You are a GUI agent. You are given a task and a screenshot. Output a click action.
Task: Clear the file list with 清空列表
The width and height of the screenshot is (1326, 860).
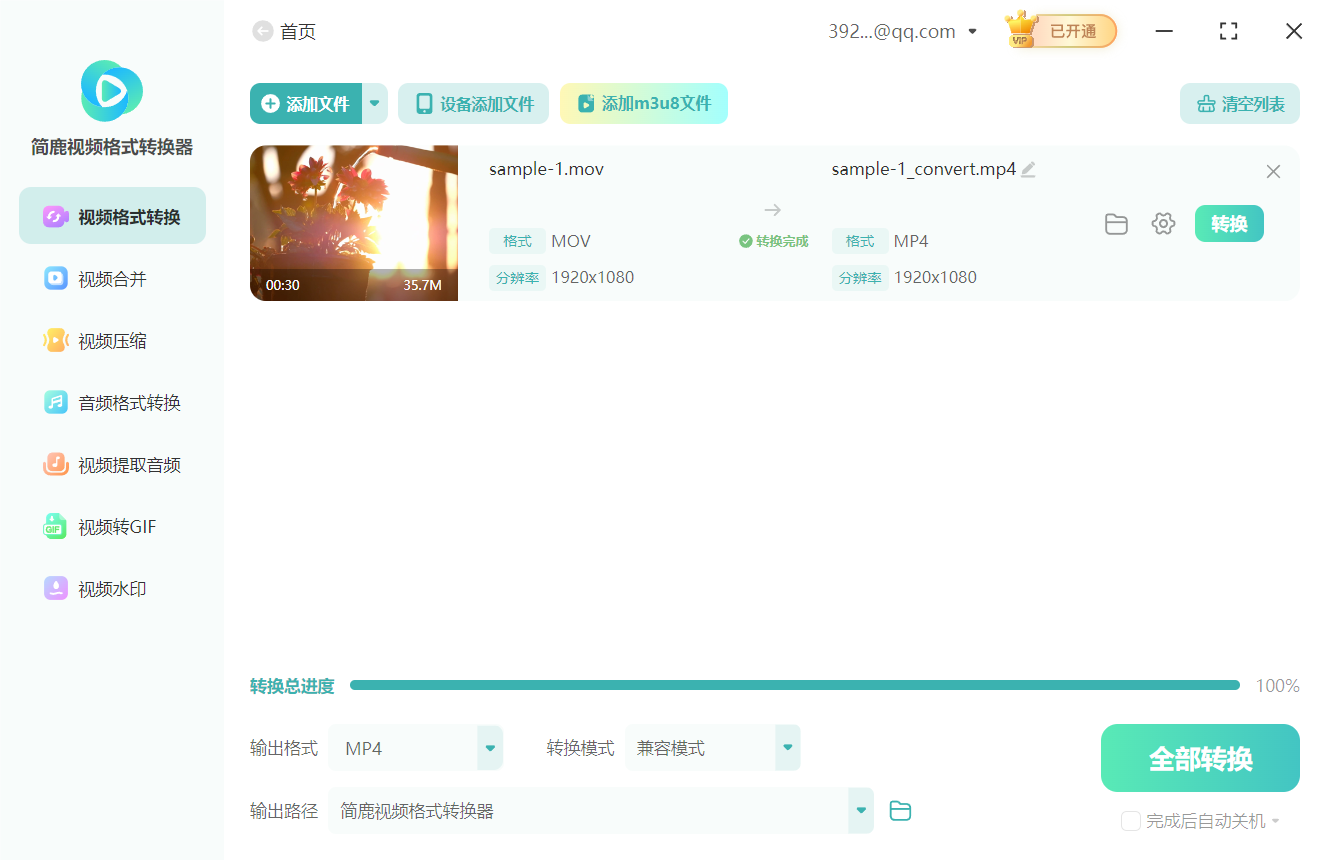1239,103
